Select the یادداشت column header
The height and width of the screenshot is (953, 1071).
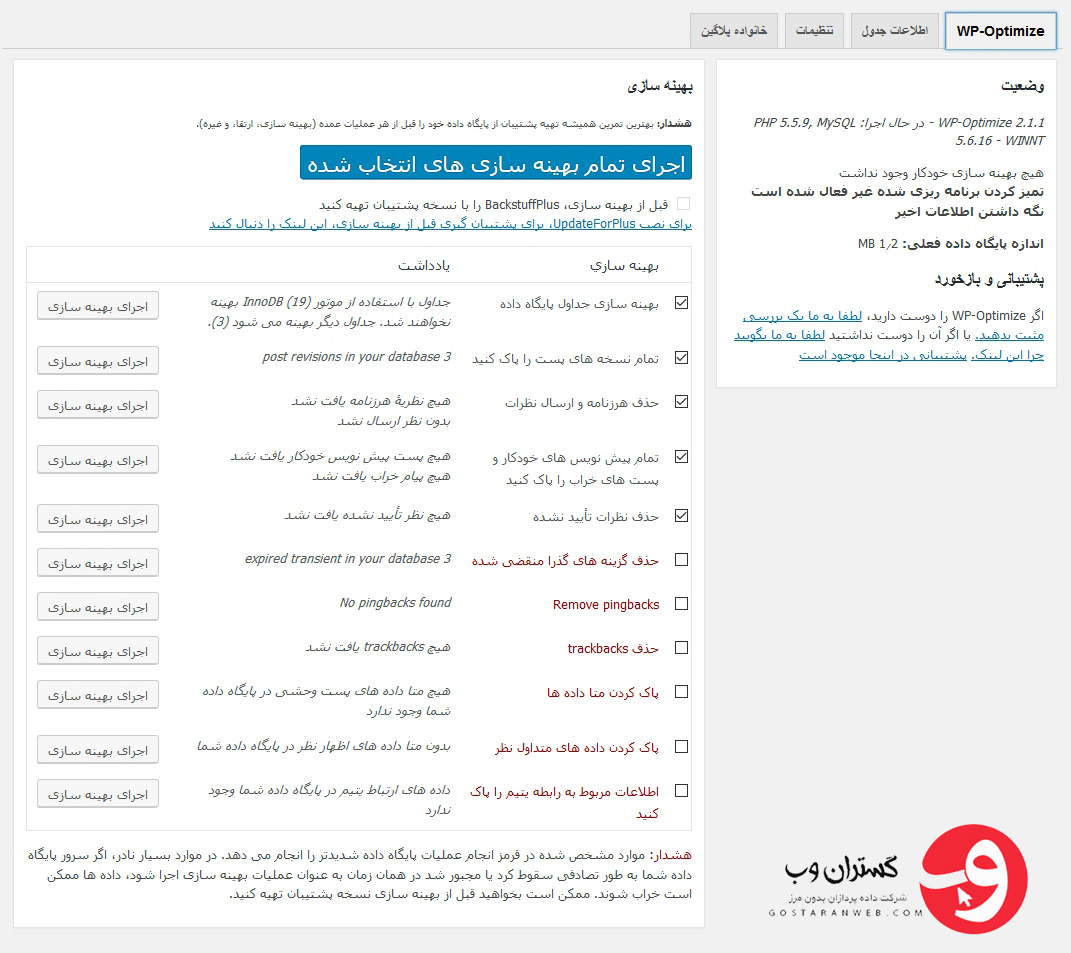click(424, 265)
